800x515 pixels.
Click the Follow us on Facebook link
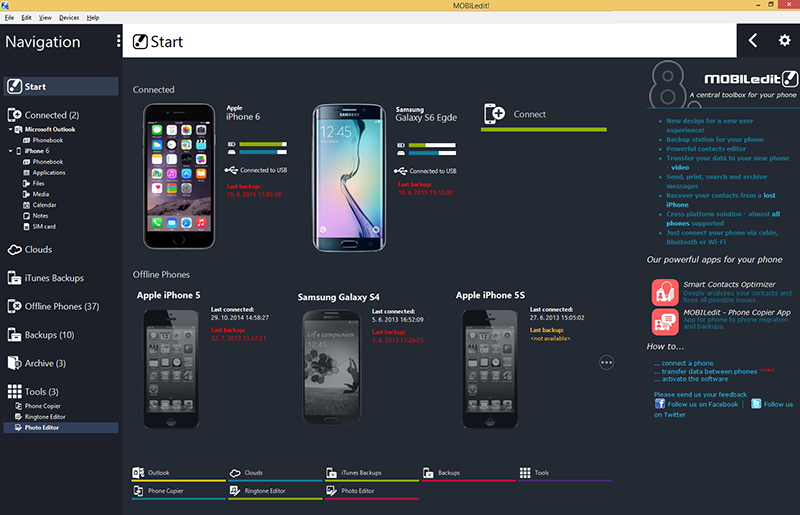(x=696, y=404)
